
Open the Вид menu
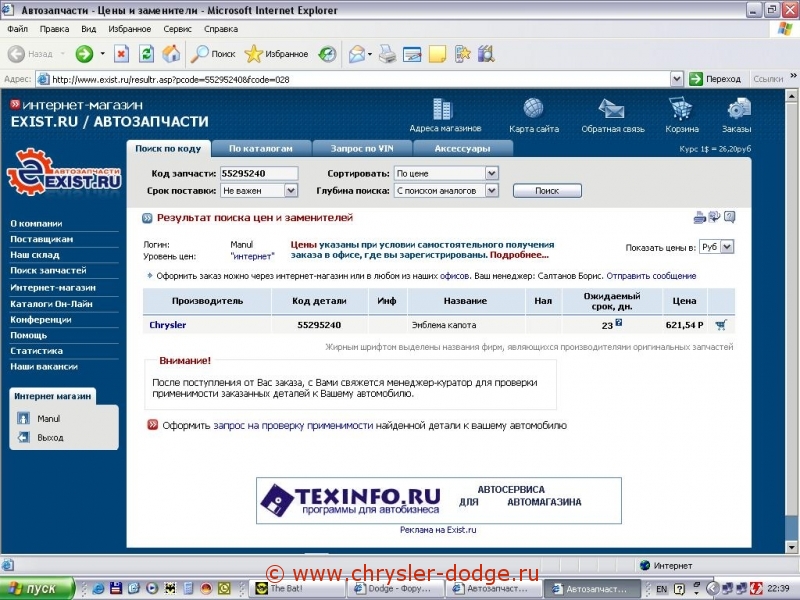(88, 29)
